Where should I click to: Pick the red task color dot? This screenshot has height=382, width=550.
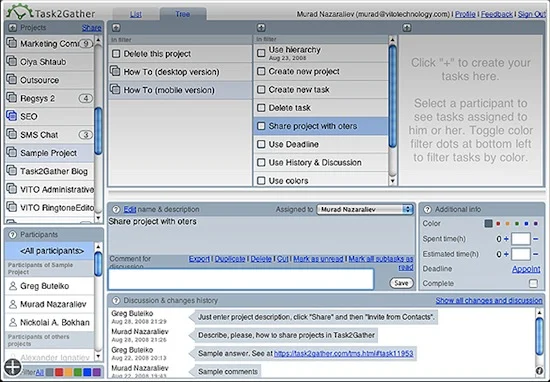[x=498, y=223]
